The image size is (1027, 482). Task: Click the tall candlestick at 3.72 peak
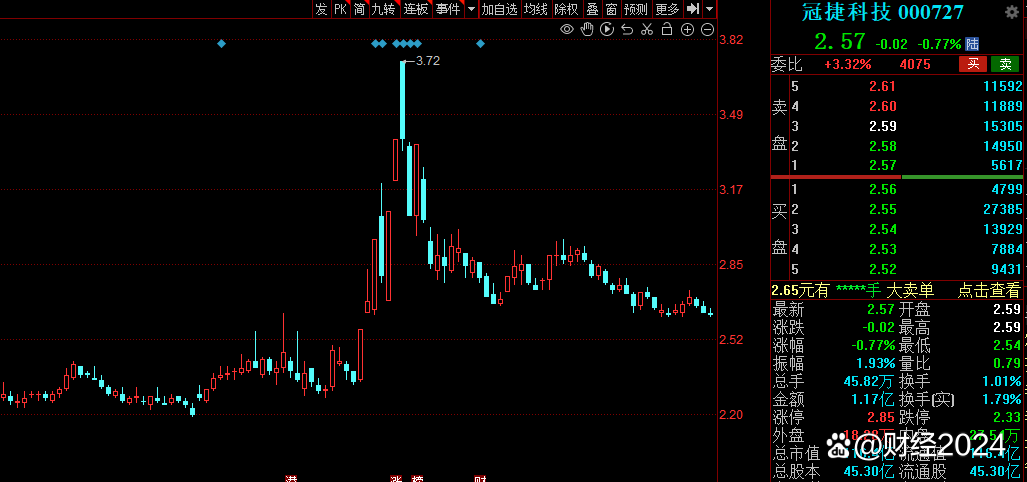(403, 105)
